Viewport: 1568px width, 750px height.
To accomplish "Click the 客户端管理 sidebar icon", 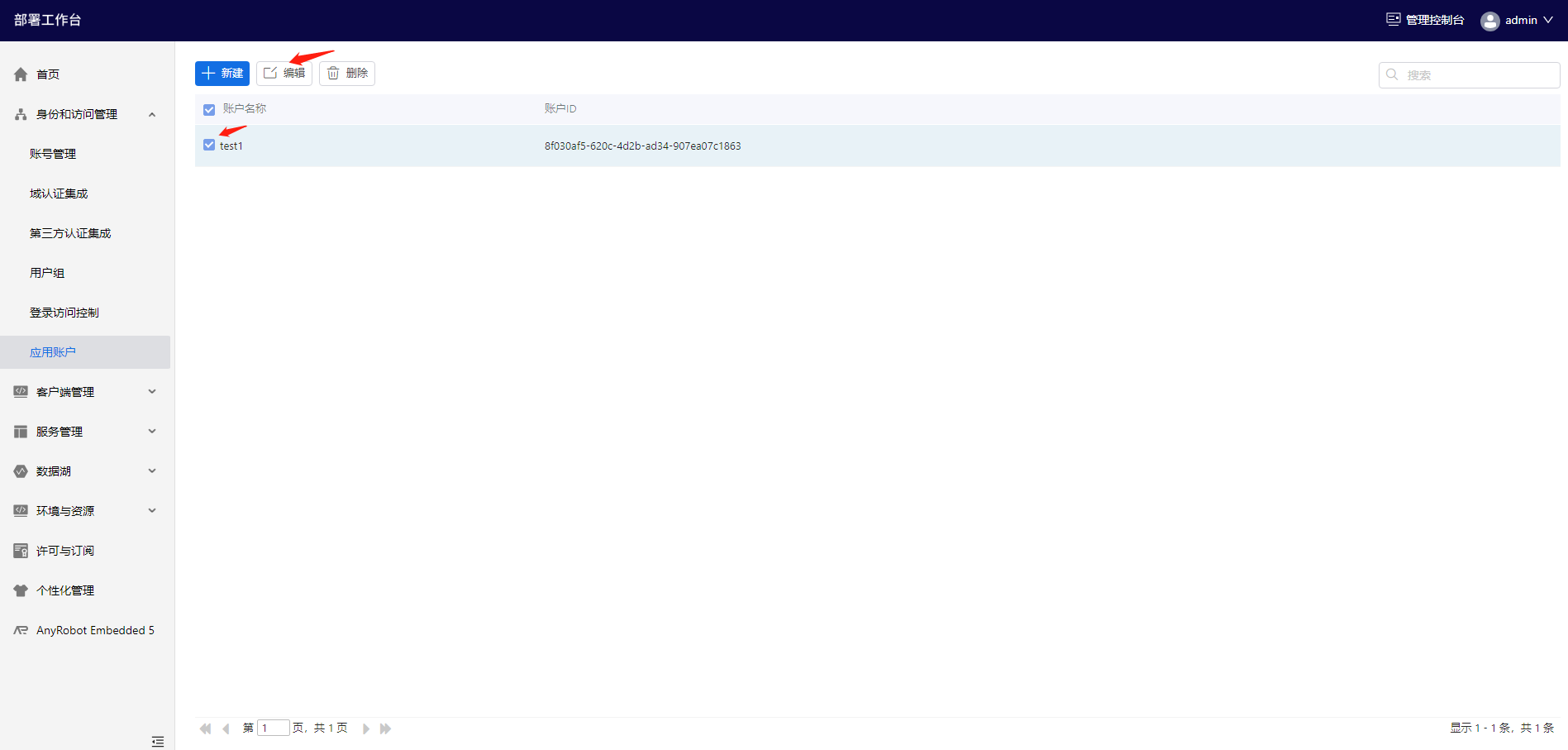I will pyautogui.click(x=21, y=392).
